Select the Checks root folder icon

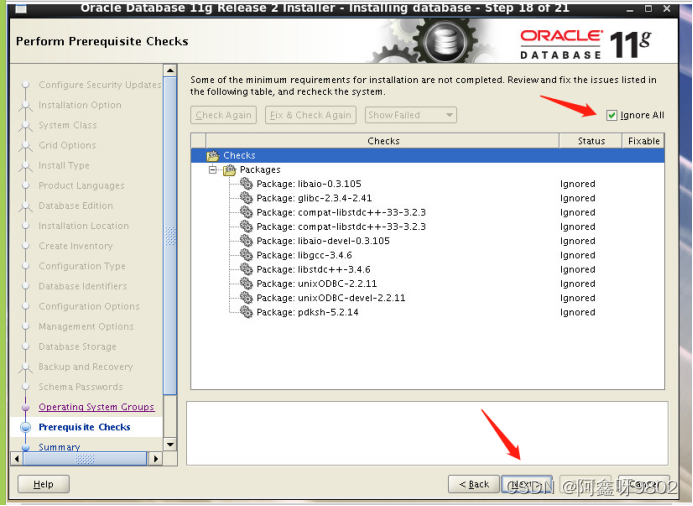coord(213,156)
